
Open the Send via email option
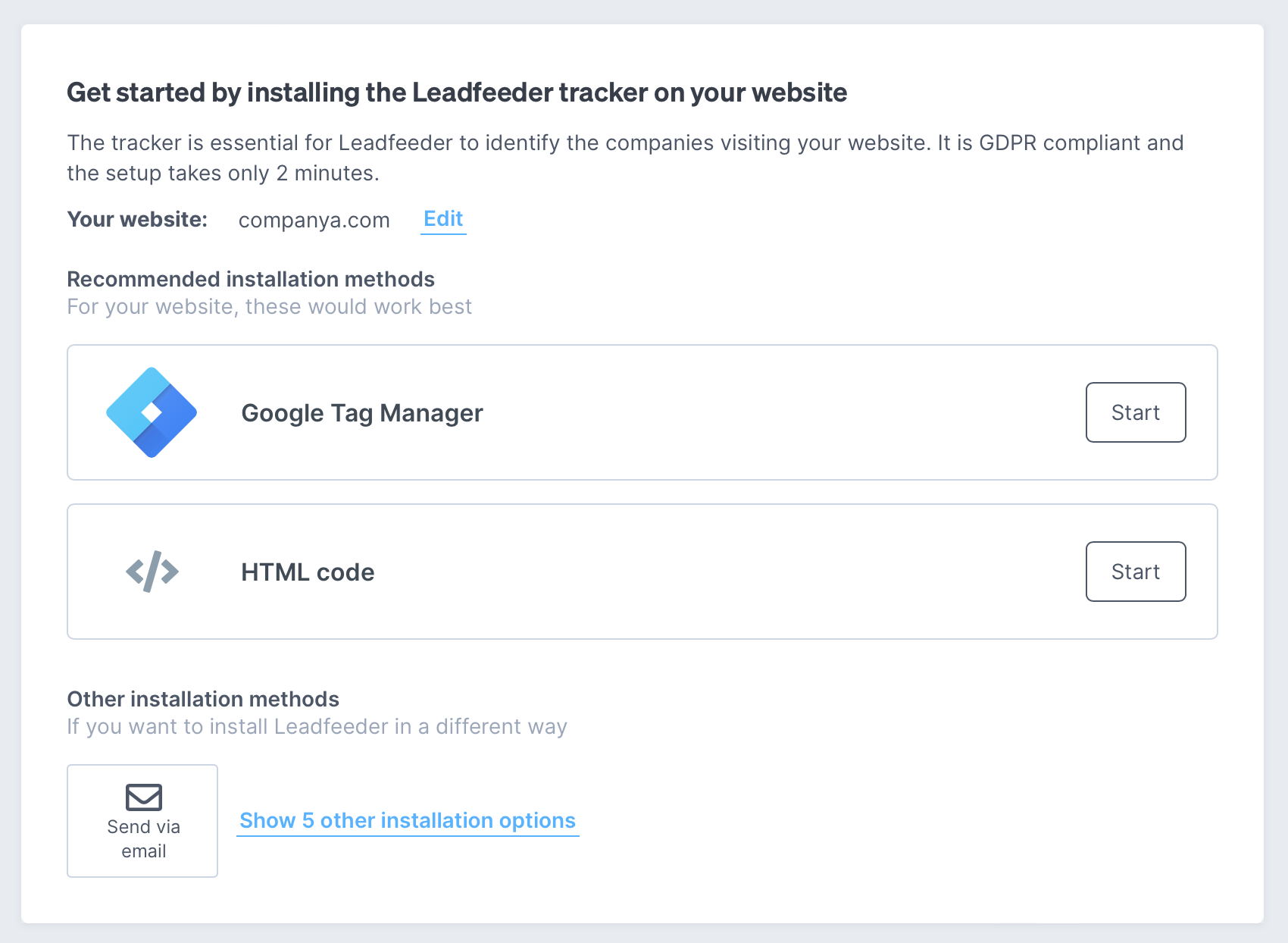[142, 821]
